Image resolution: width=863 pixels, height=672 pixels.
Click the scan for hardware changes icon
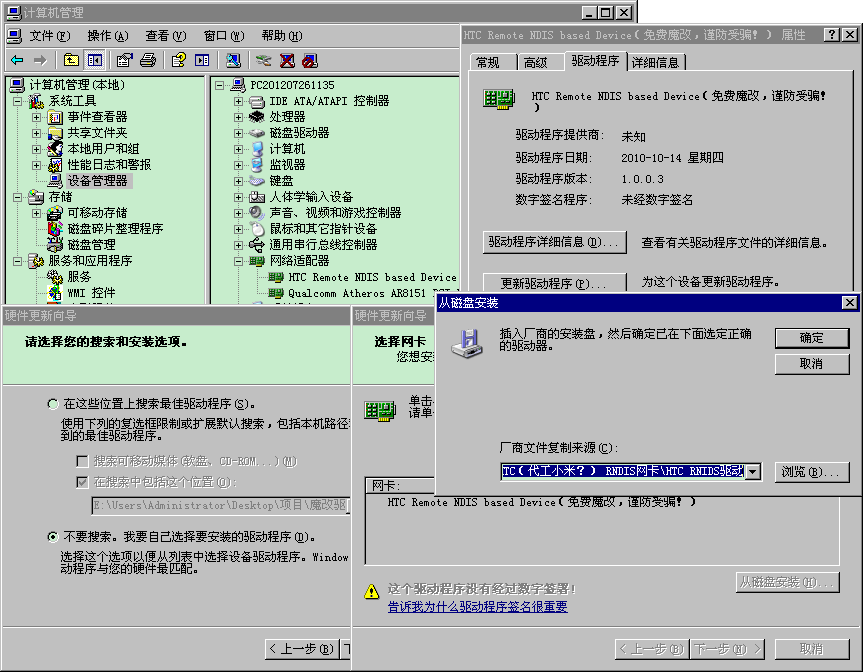pos(233,60)
